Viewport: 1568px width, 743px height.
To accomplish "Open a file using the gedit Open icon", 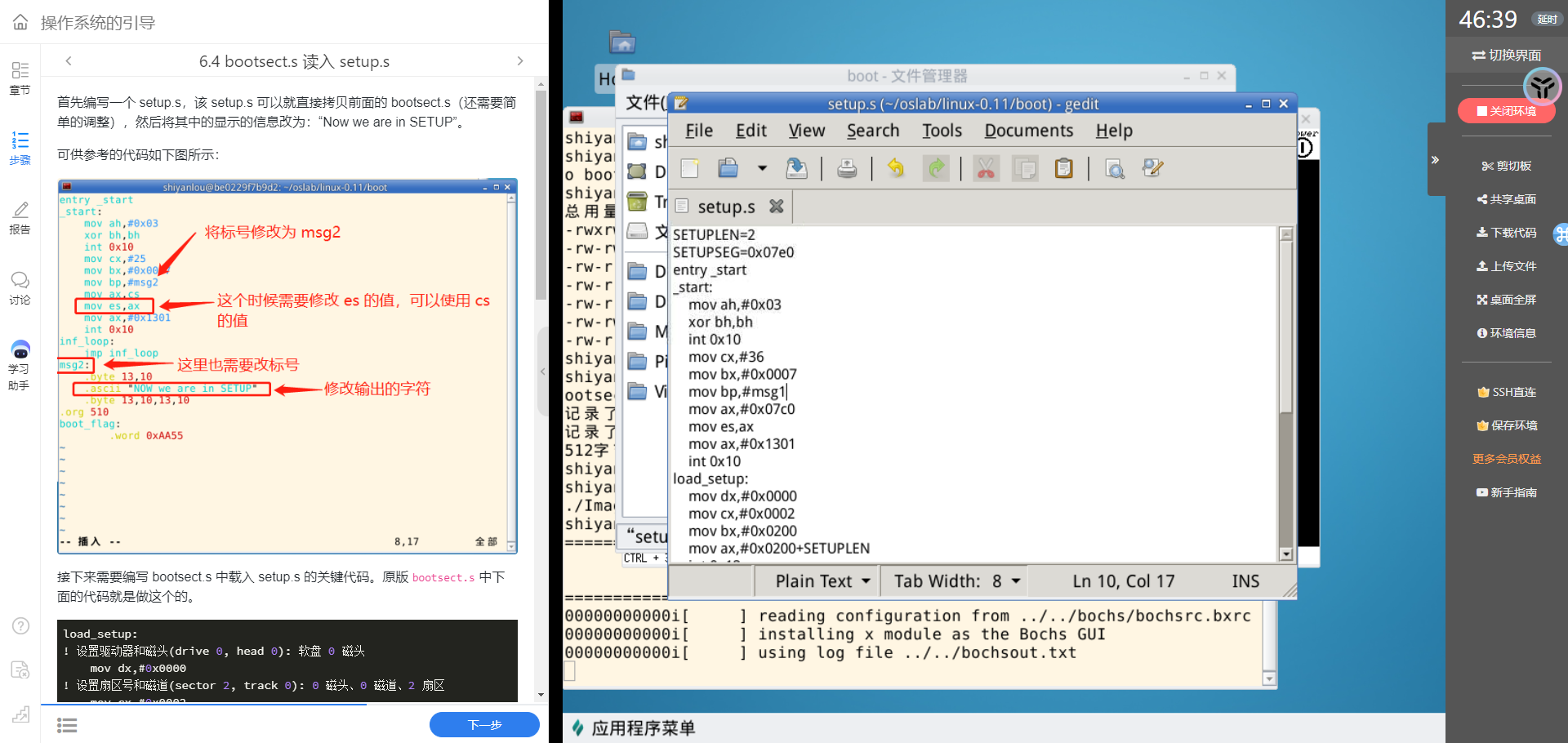I will click(728, 168).
